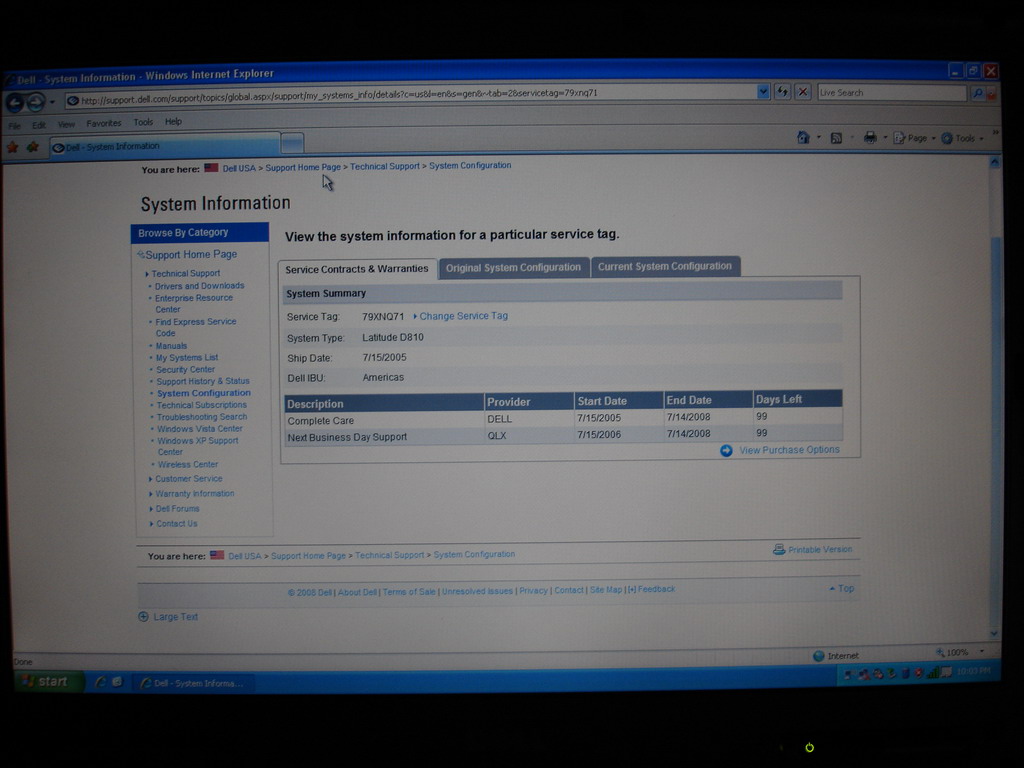Open the Help menu

pos(173,121)
